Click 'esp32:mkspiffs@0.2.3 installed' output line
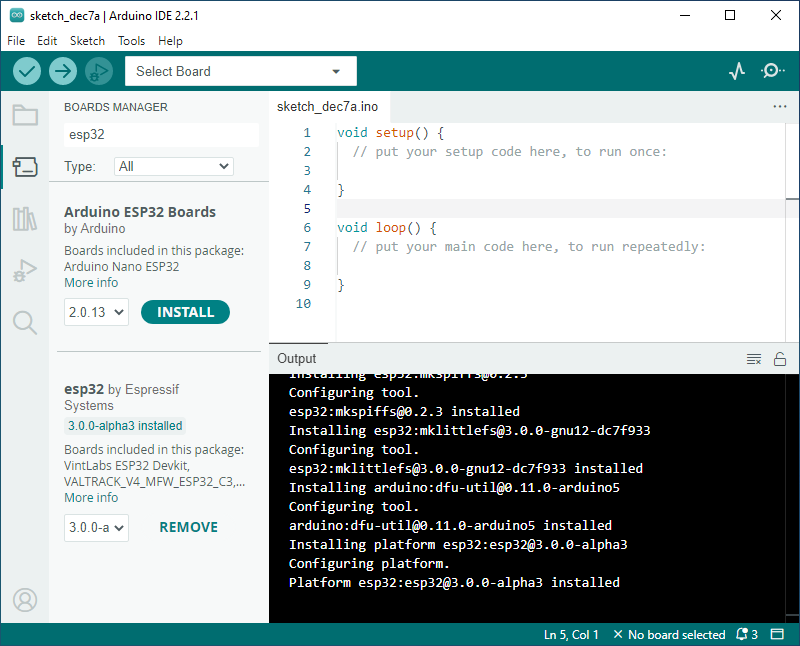The width and height of the screenshot is (800, 646). click(x=404, y=411)
